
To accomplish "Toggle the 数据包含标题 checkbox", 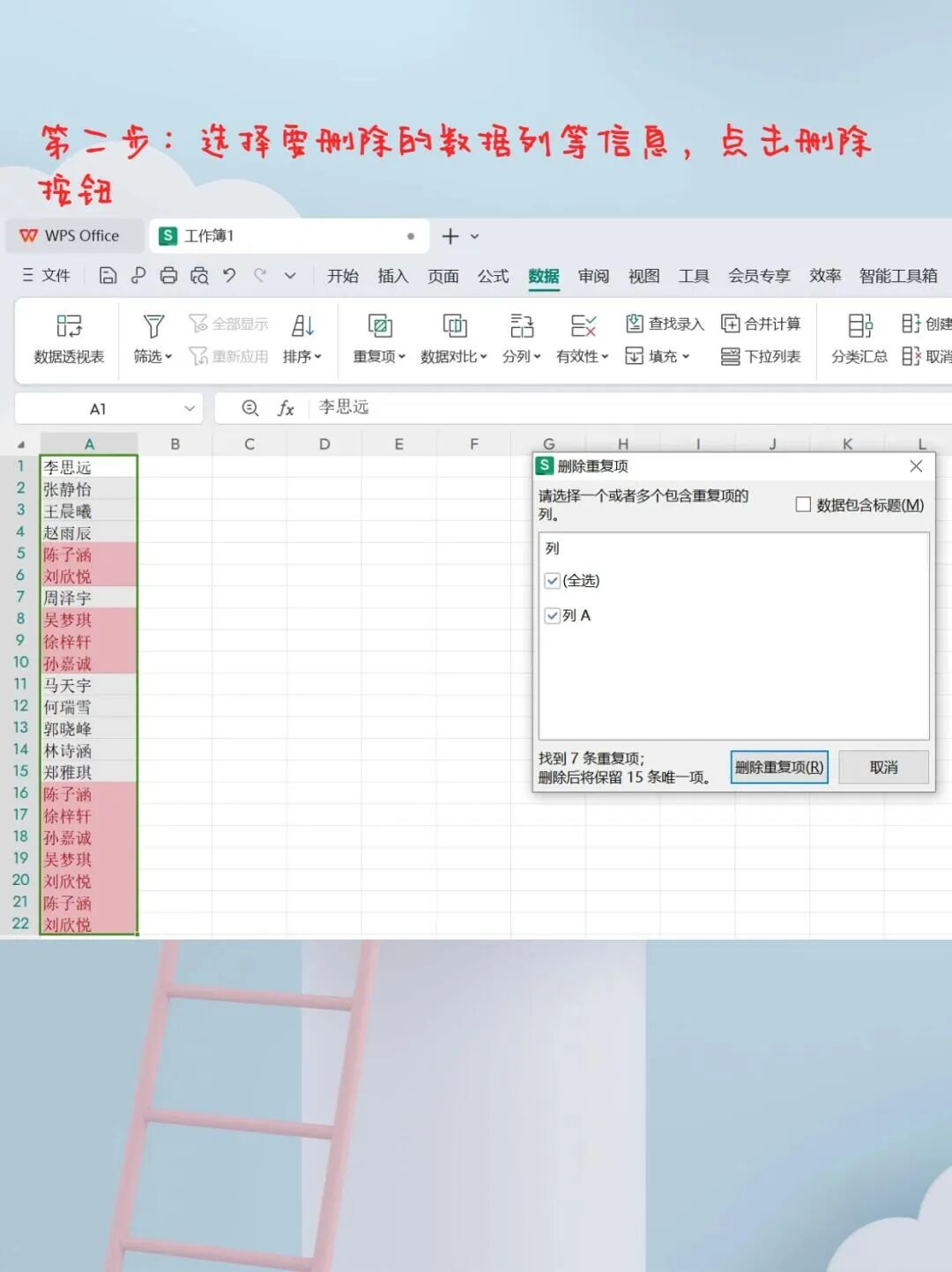I will [x=803, y=504].
